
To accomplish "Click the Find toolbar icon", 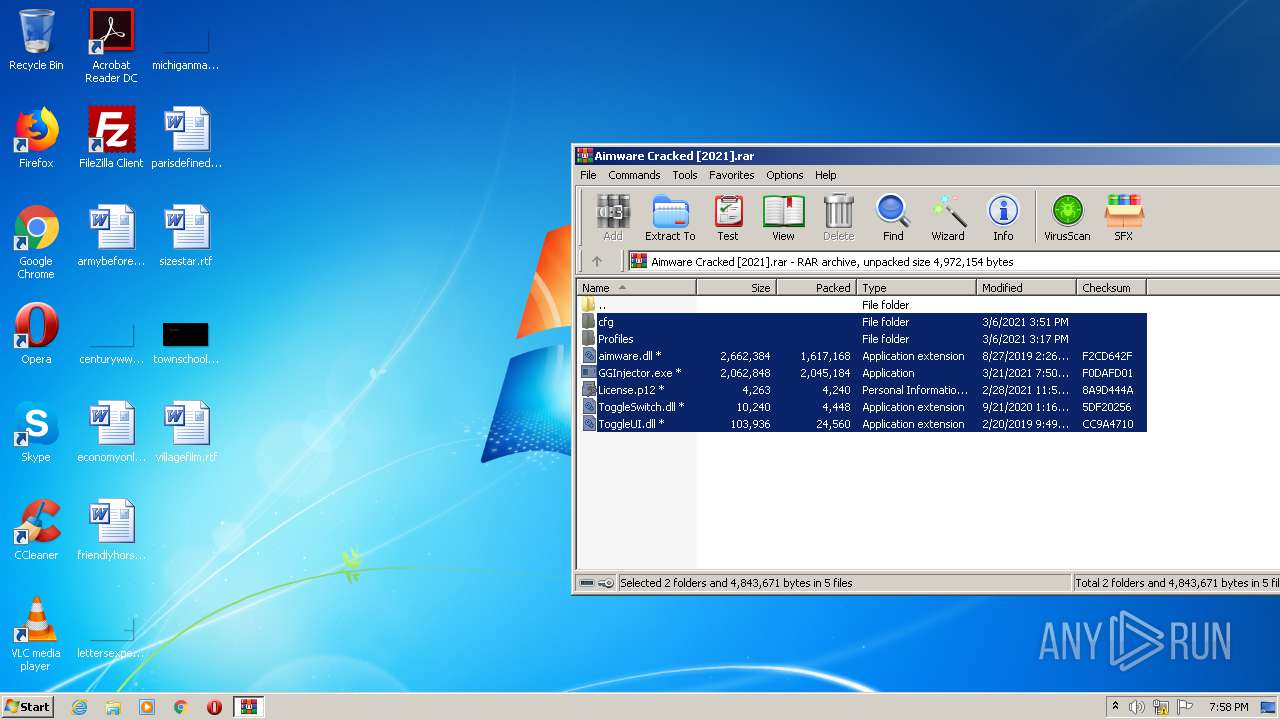I will (893, 218).
